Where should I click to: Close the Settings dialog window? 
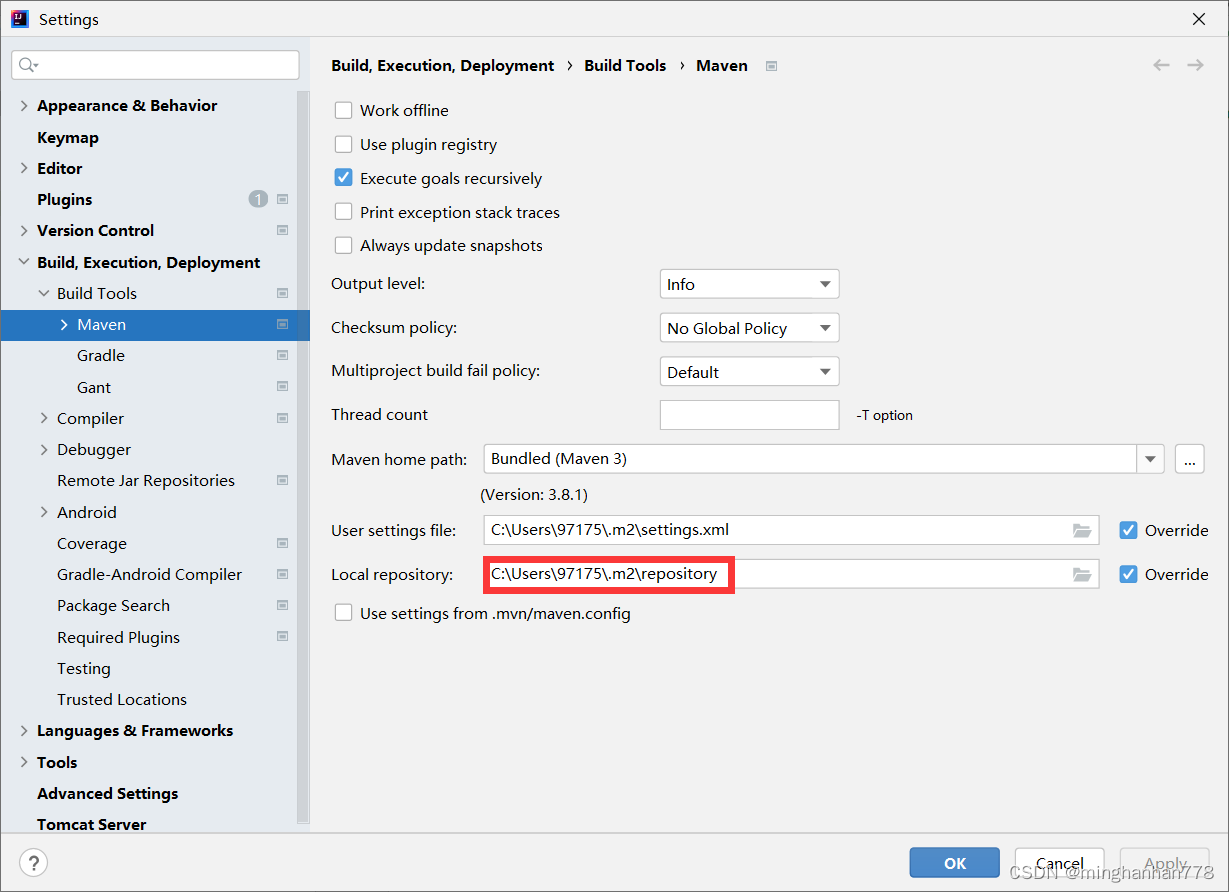tap(1198, 19)
